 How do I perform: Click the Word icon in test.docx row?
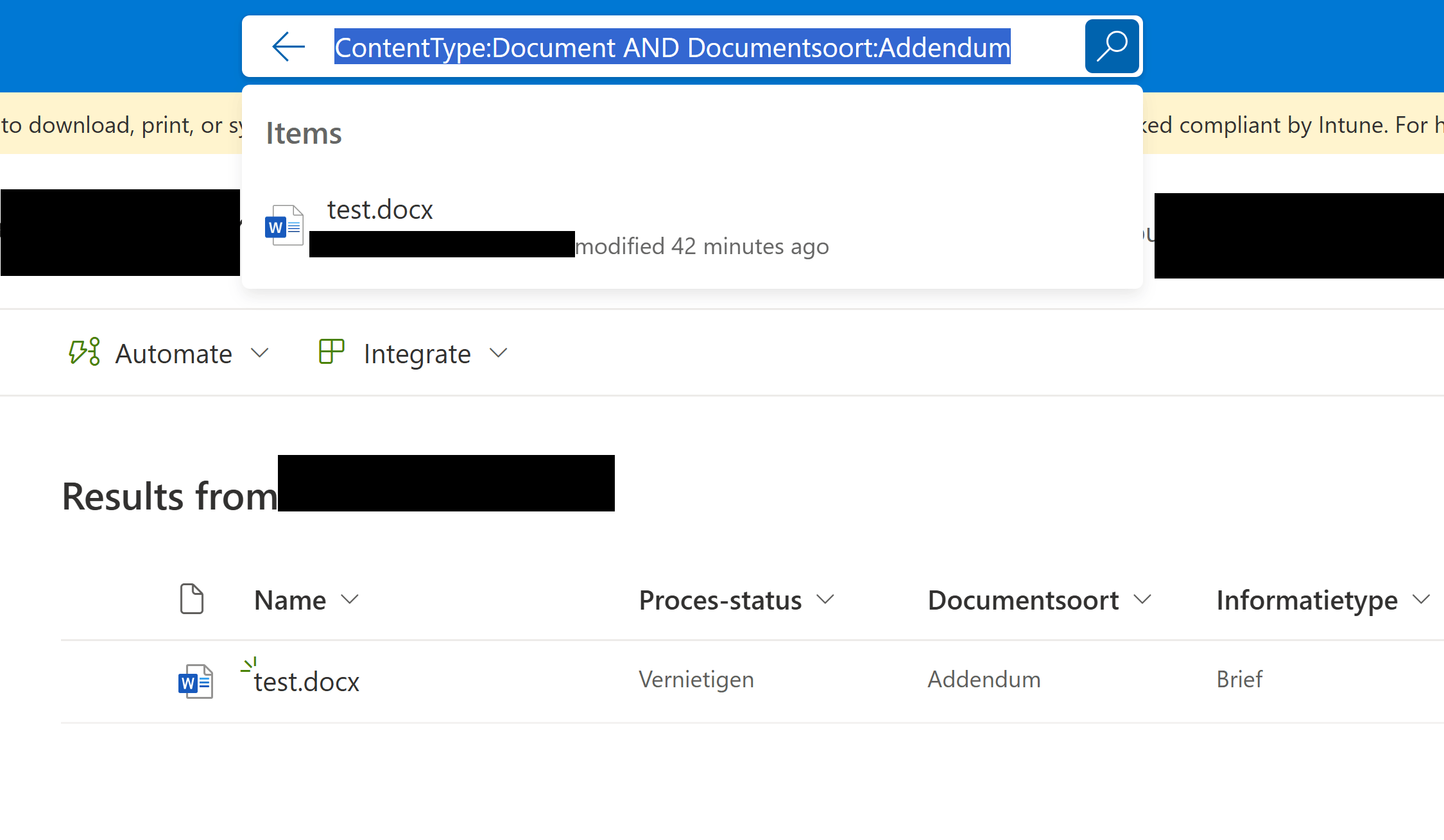(195, 681)
